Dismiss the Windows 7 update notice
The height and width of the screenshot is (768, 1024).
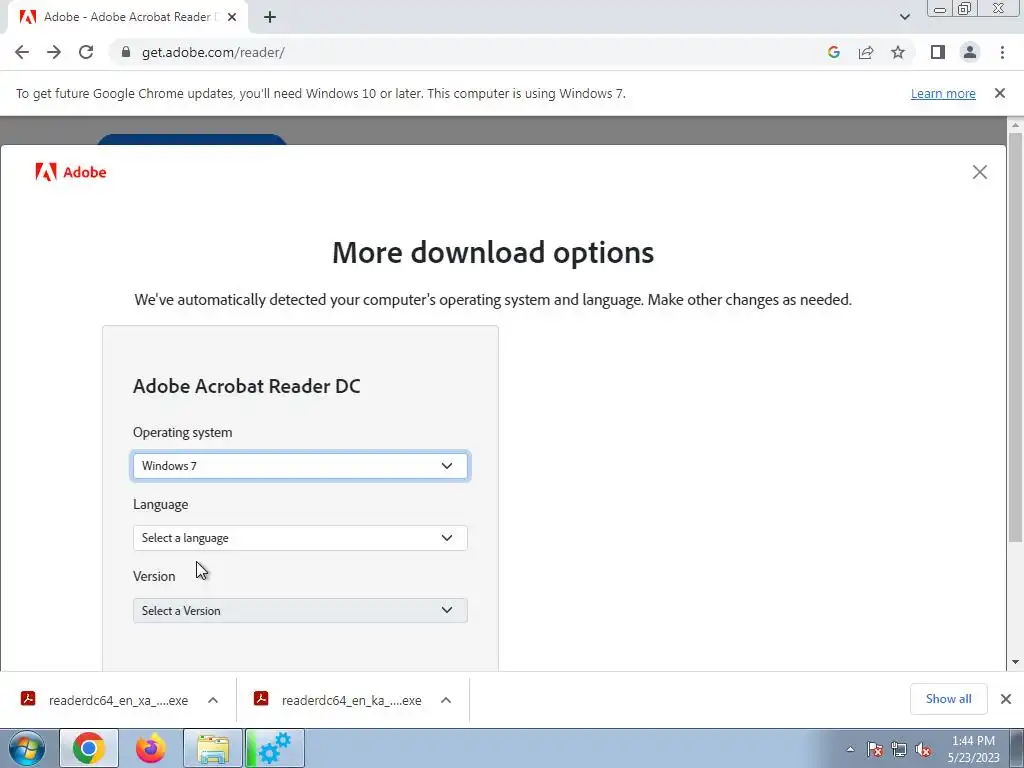[x=1000, y=93]
